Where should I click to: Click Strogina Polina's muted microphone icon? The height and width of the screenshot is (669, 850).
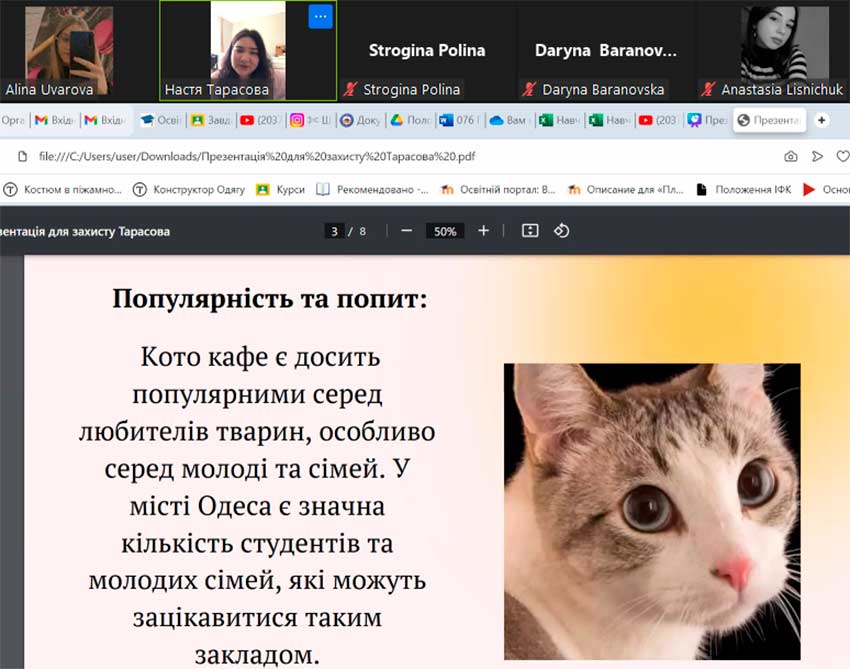350,90
